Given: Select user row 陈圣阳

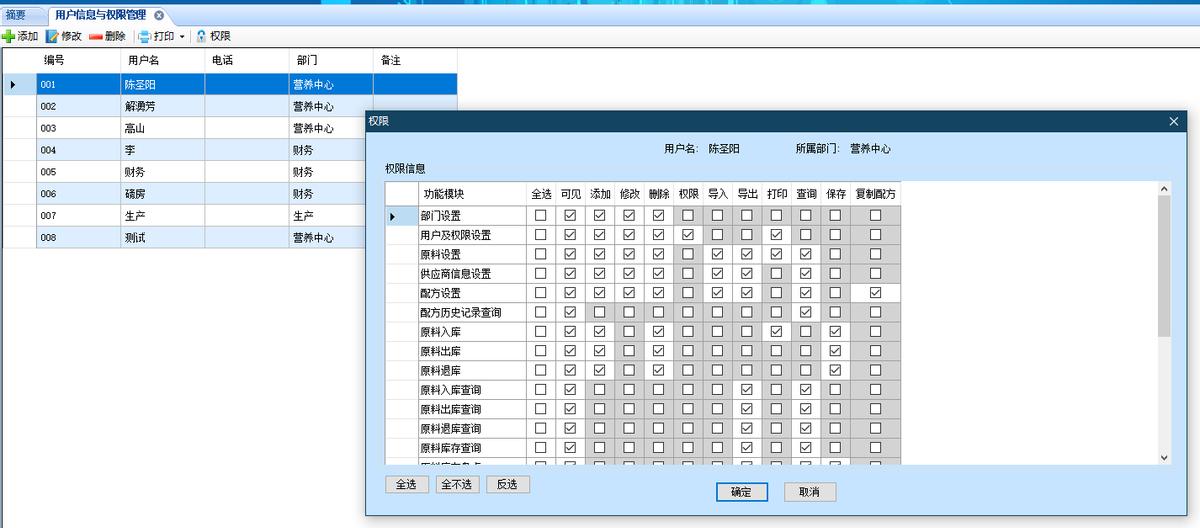Looking at the screenshot, I should pyautogui.click(x=229, y=85).
